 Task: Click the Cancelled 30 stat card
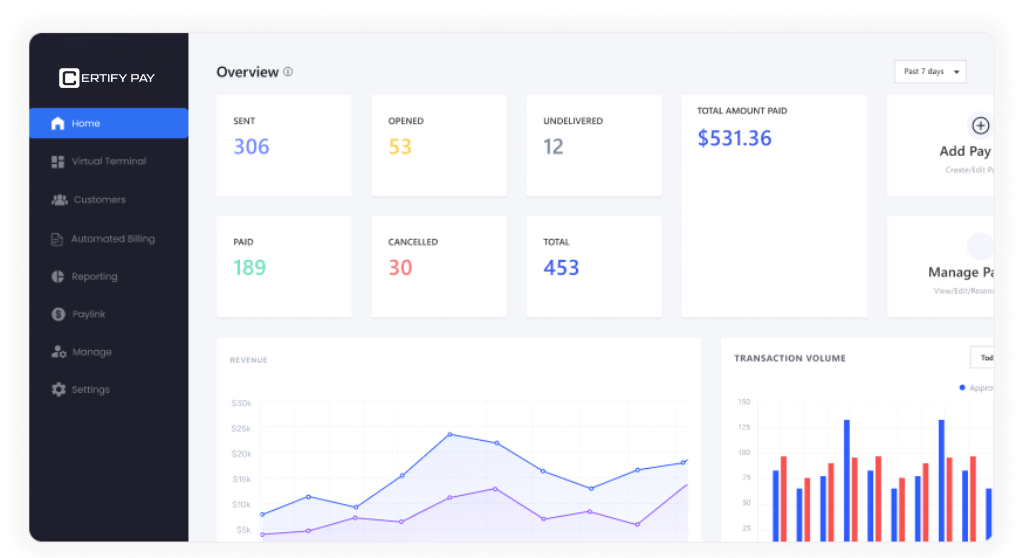(439, 267)
